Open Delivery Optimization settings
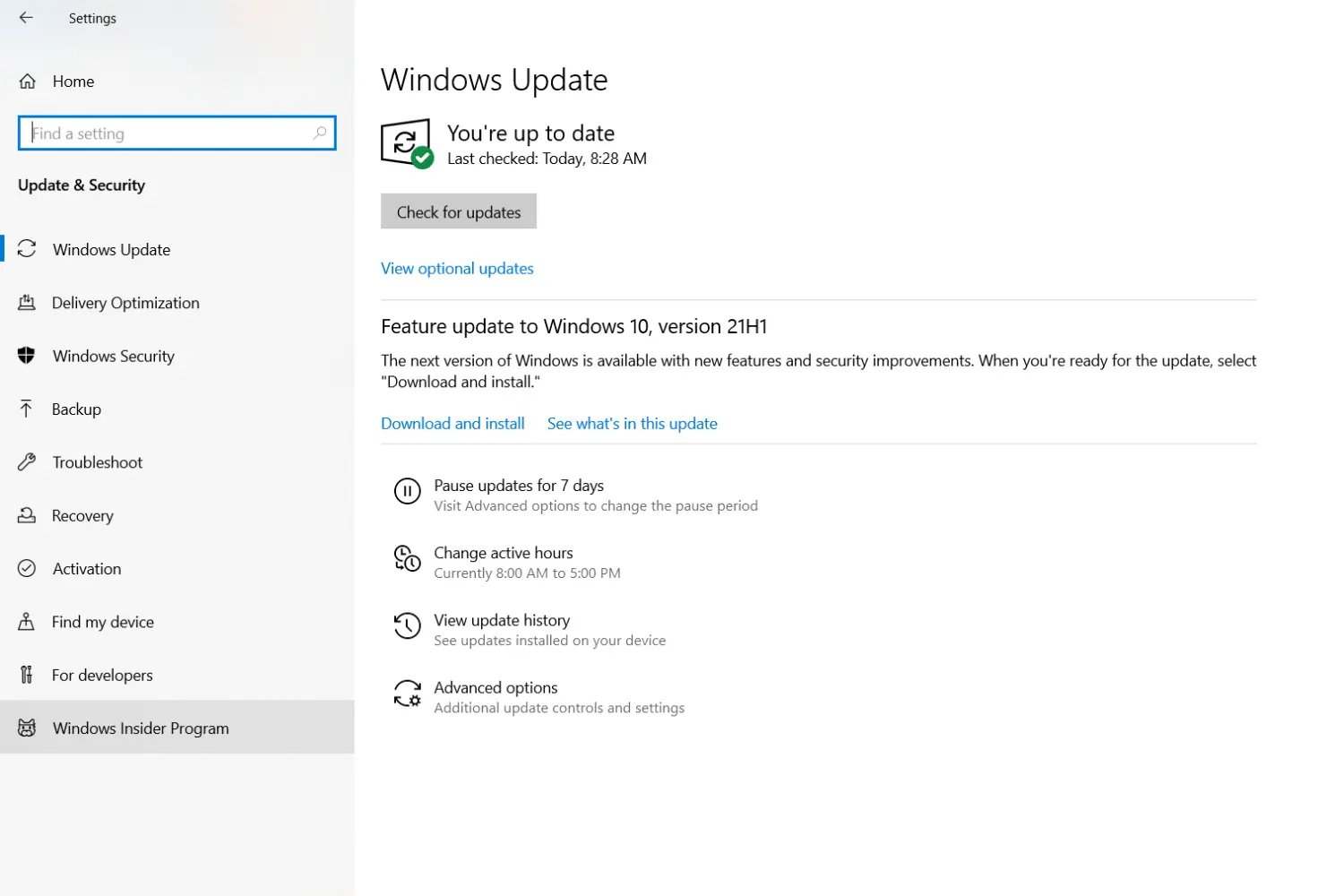The width and height of the screenshot is (1344, 896). pyautogui.click(x=177, y=303)
